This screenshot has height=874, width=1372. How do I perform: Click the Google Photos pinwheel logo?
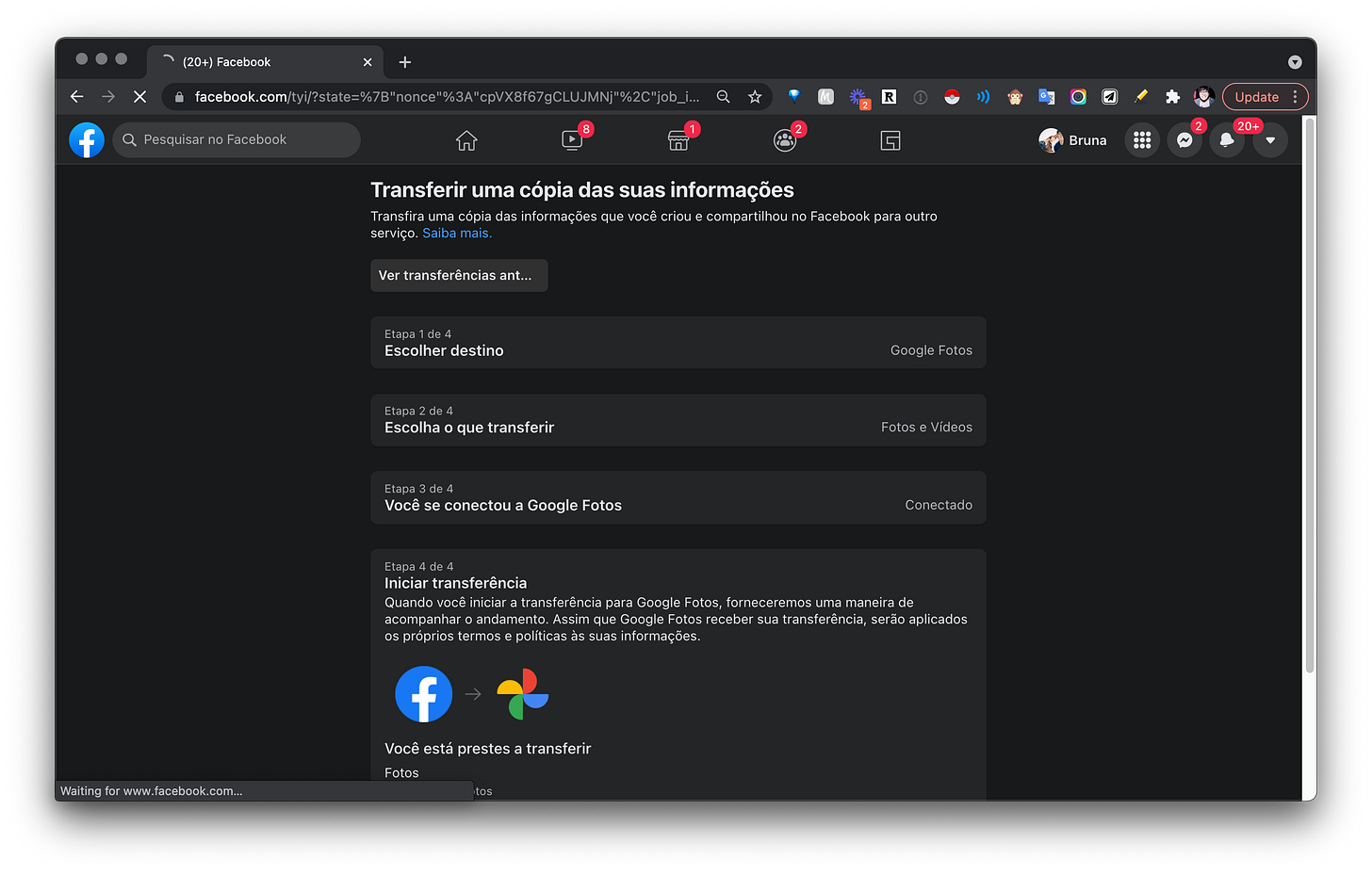[x=523, y=694]
